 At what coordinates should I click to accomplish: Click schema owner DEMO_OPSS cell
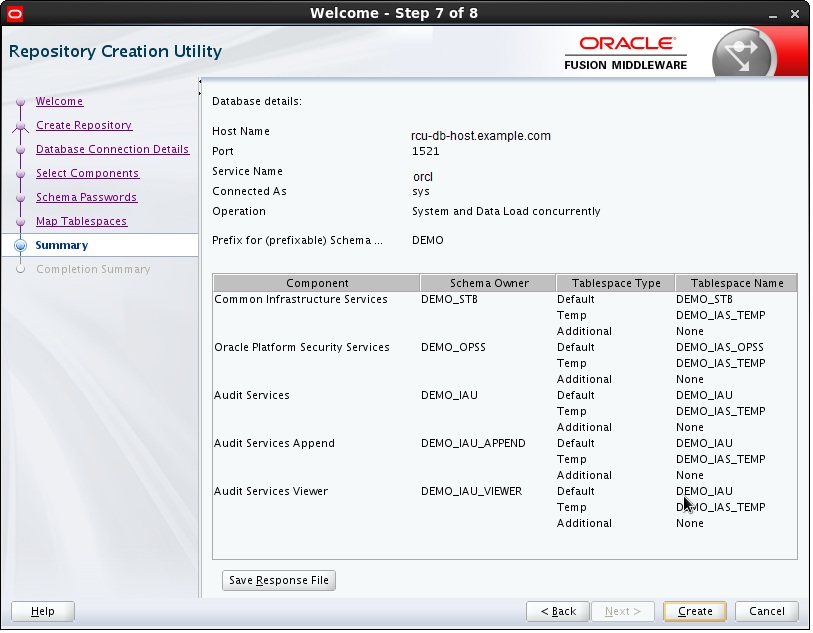(453, 347)
